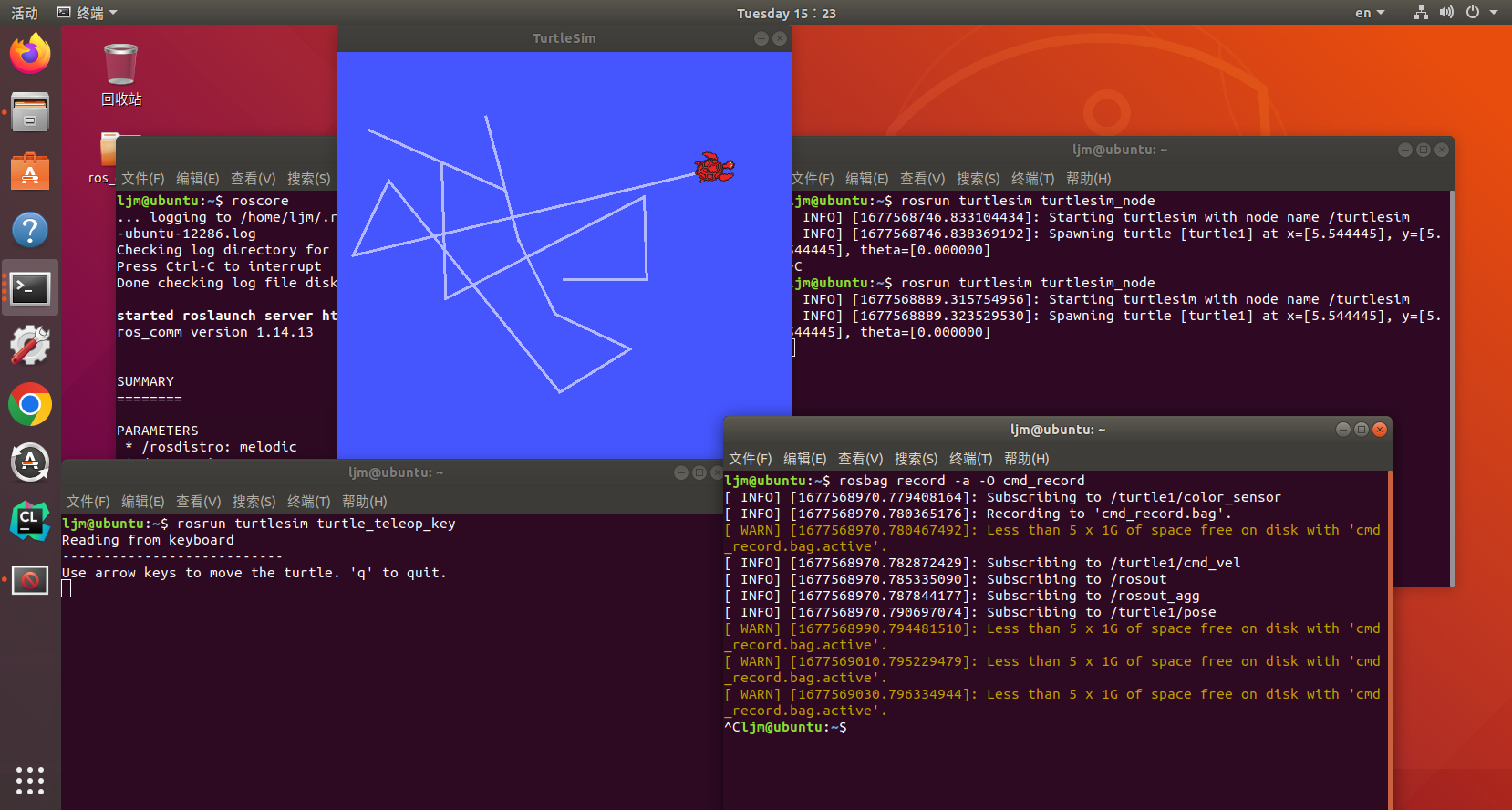Open 终端(T) menu in rosbag terminal
Image resolution: width=1512 pixels, height=810 pixels.
click(971, 459)
